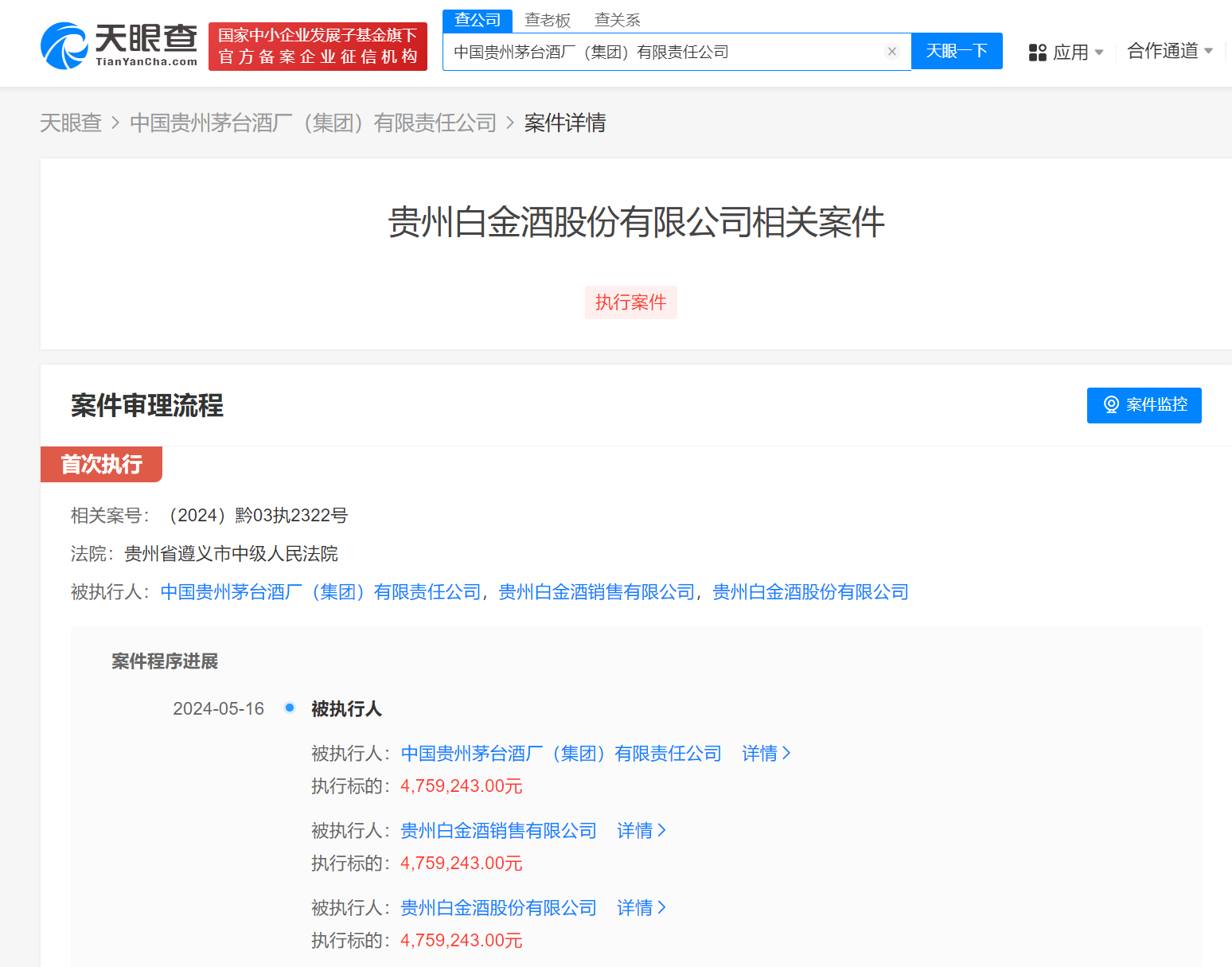Screen dimensions: 1232x967
Task: Open 贵州白金酒股份有限公司 link in case progress
Action: [x=498, y=908]
